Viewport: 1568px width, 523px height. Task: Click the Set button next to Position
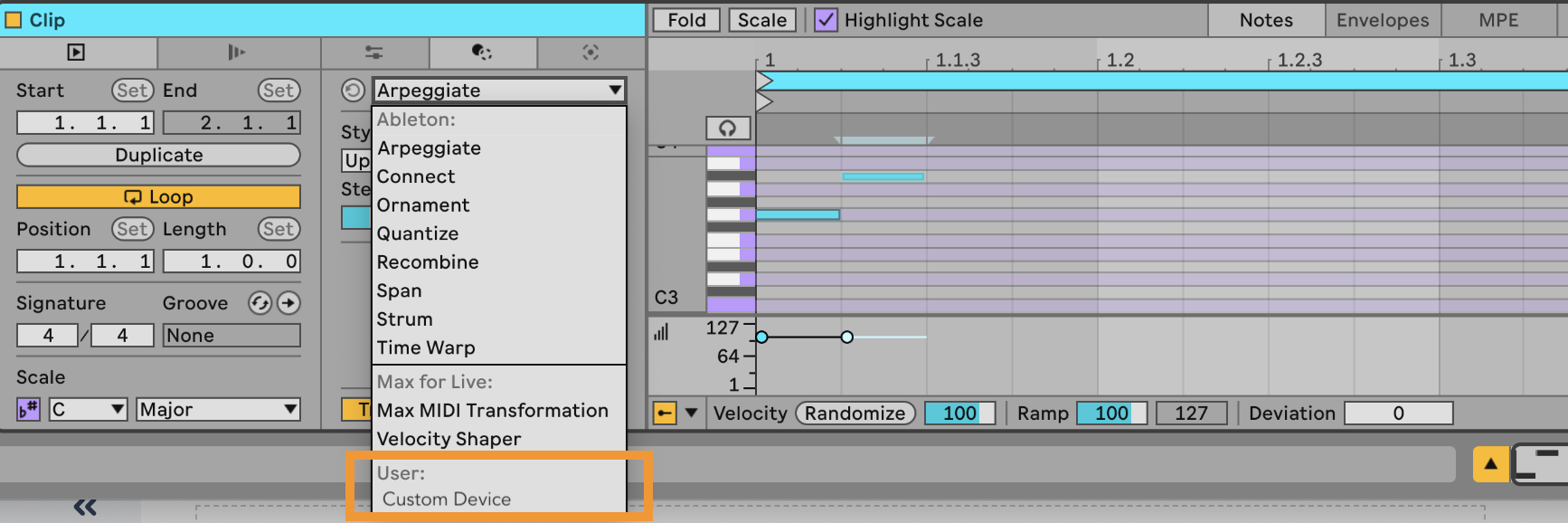[x=132, y=229]
